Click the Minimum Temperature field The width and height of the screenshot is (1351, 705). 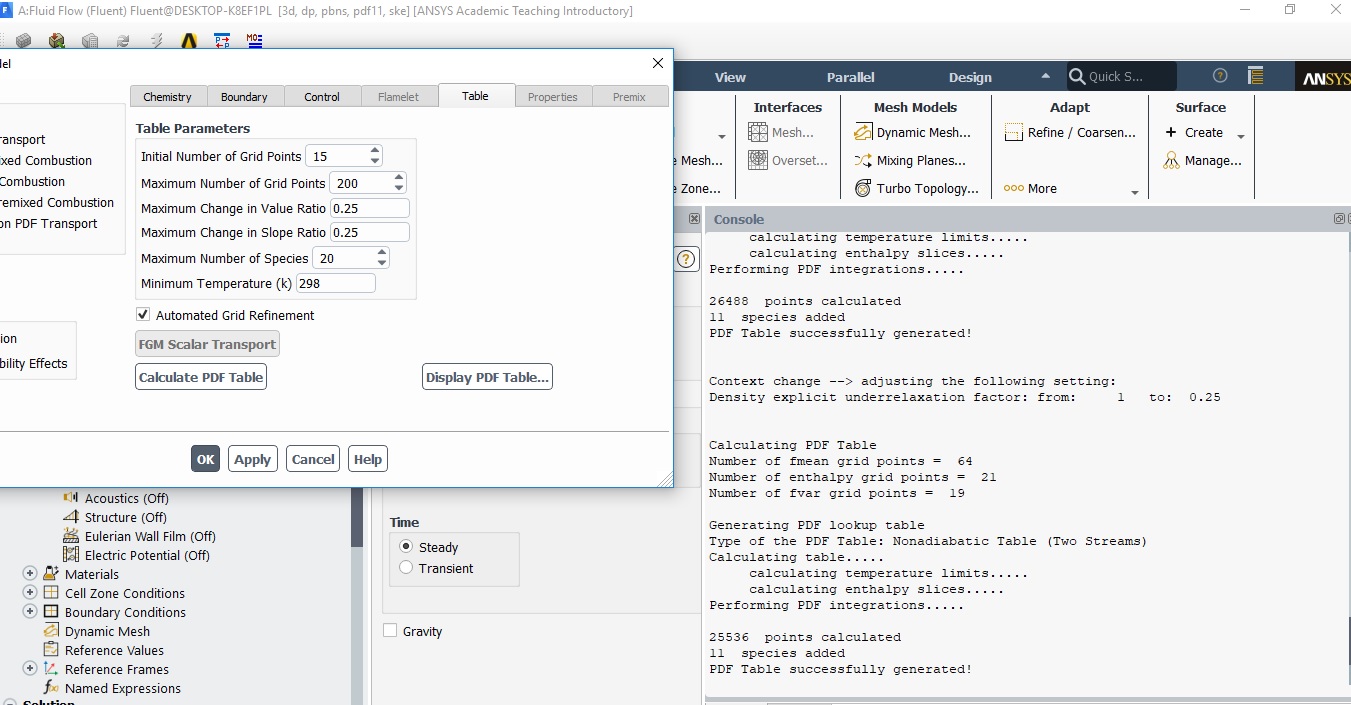[x=336, y=283]
